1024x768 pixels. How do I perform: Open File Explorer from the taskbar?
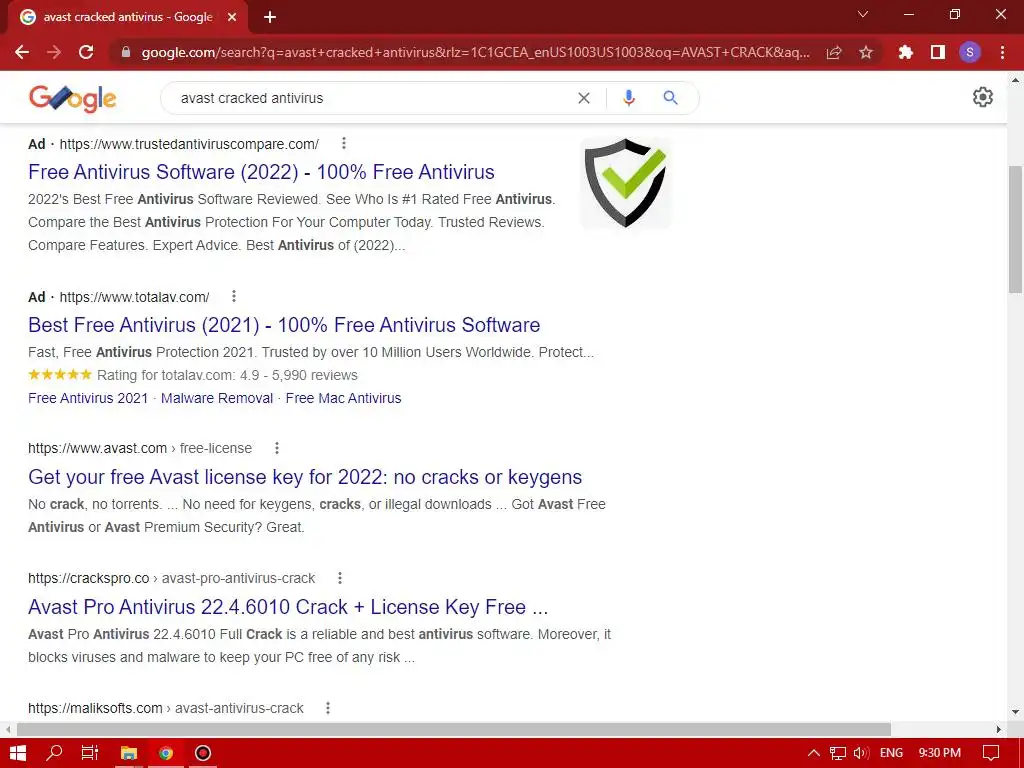129,753
